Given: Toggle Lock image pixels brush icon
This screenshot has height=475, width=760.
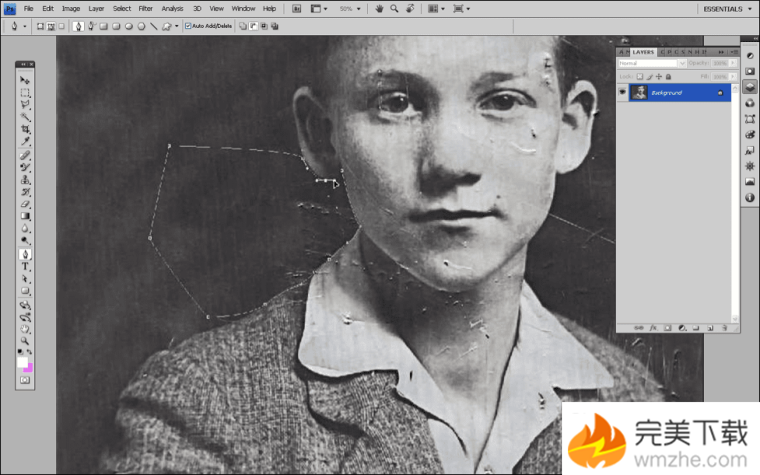Looking at the screenshot, I should (x=649, y=77).
